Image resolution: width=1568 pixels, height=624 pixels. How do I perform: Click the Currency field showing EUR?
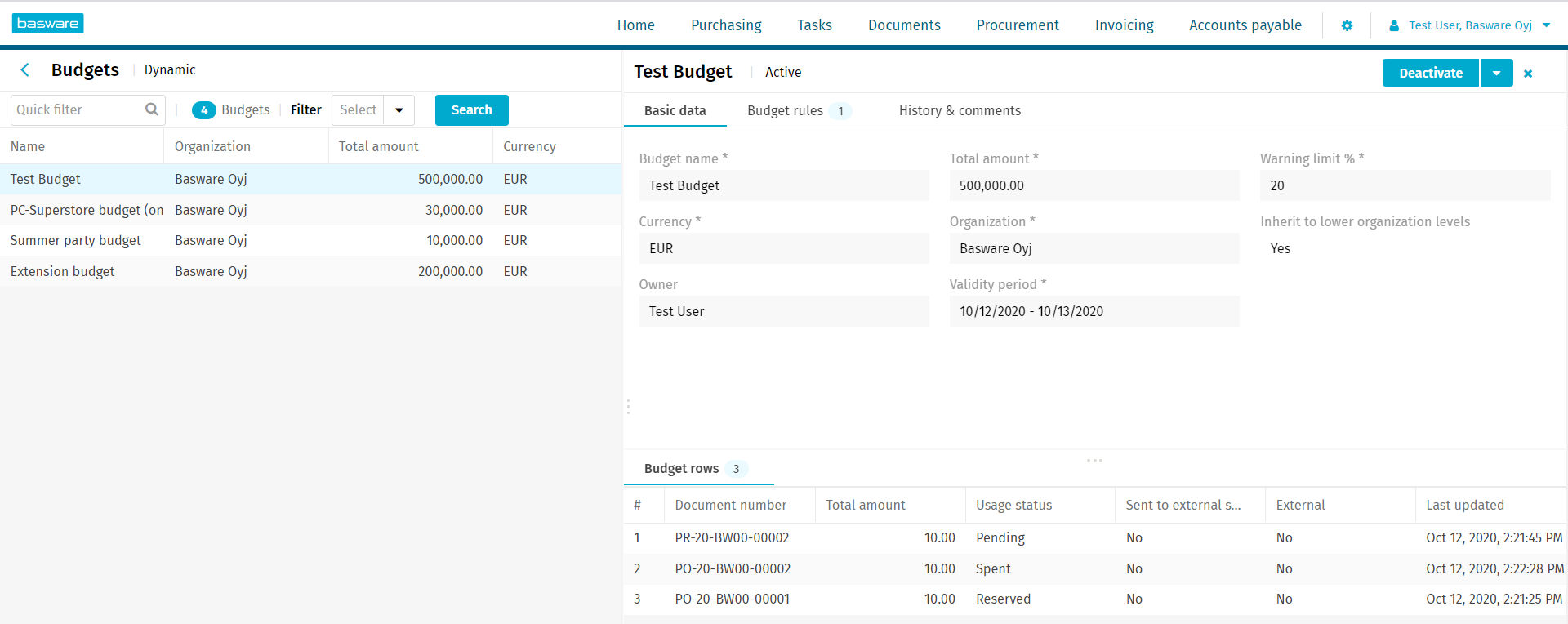pos(783,248)
